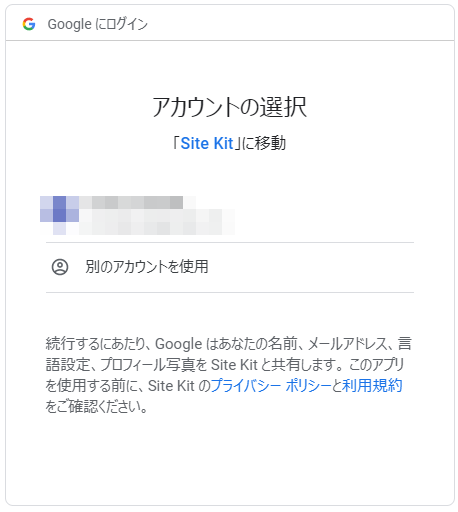Click the アカウントの選択 heading

coord(229,107)
